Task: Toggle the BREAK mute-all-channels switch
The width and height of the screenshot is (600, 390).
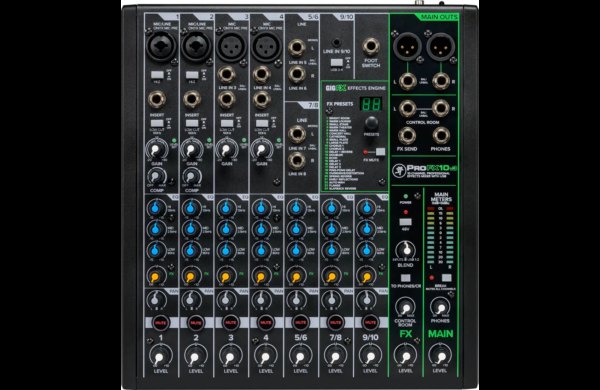Action: [x=446, y=278]
